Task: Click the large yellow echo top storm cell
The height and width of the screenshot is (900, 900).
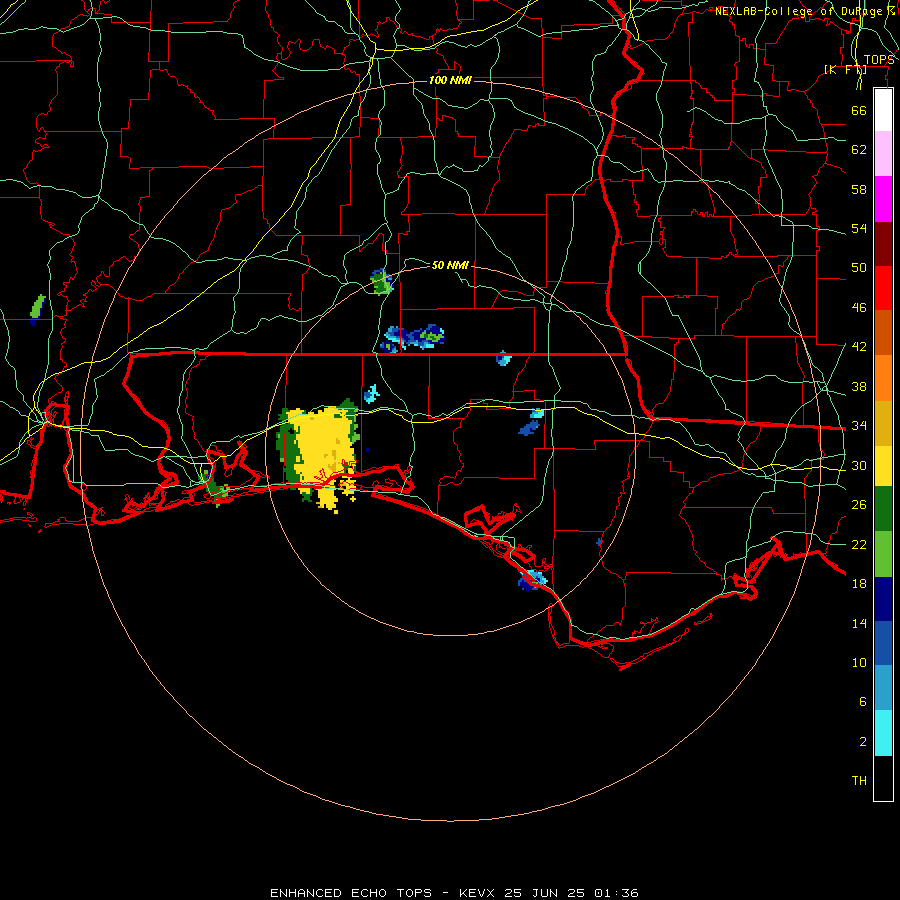Action: click(321, 451)
